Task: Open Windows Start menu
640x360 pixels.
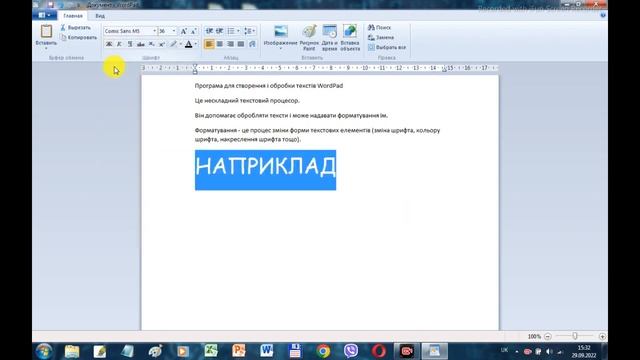Action: pos(44,351)
